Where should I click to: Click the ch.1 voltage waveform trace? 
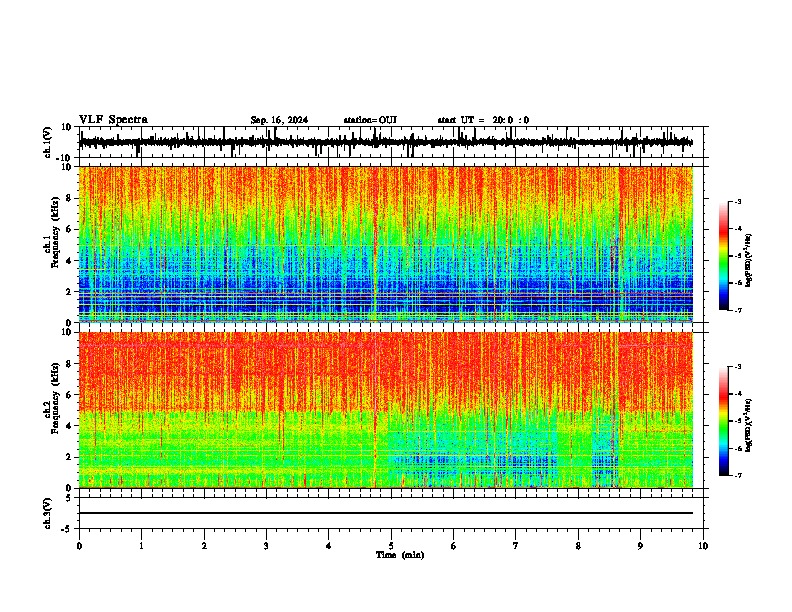pos(385,142)
